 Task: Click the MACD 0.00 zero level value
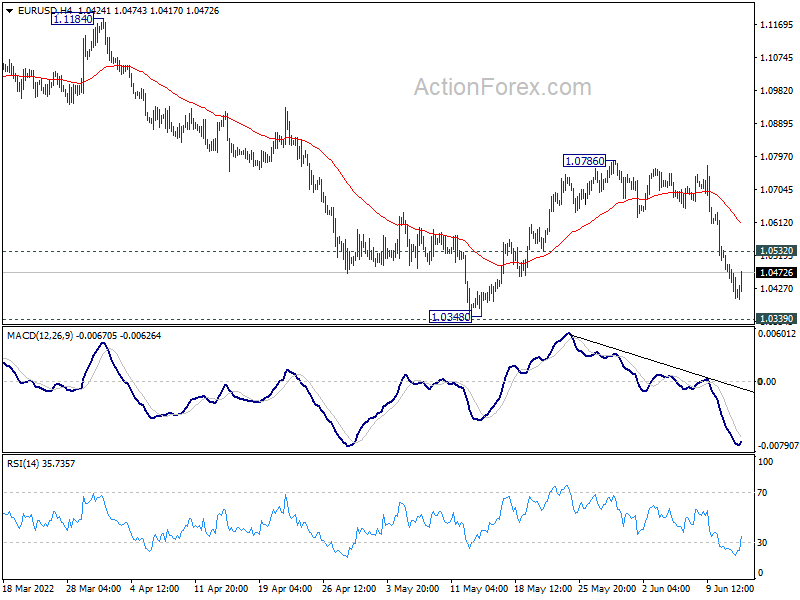[767, 382]
